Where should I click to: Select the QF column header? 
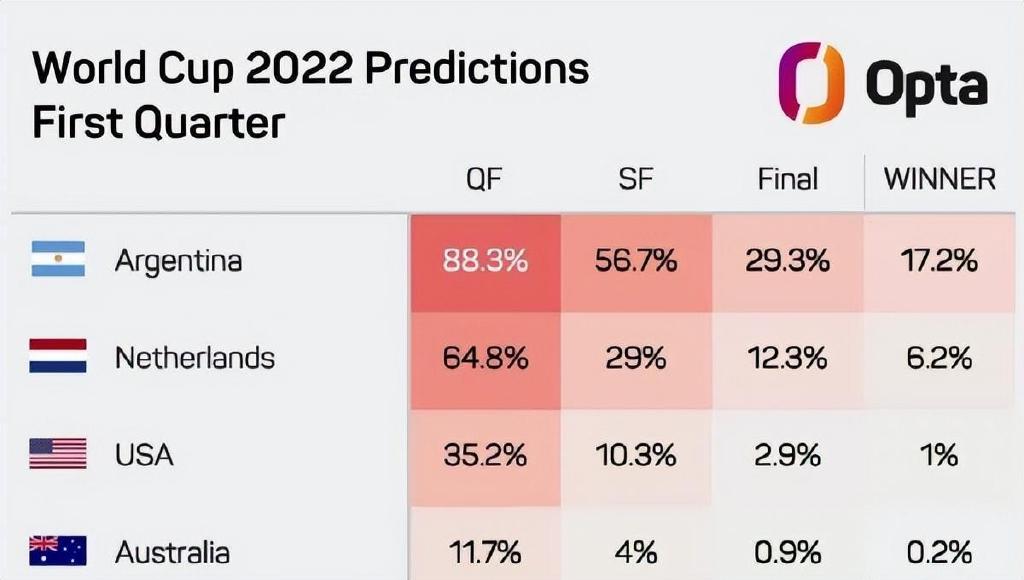484,179
